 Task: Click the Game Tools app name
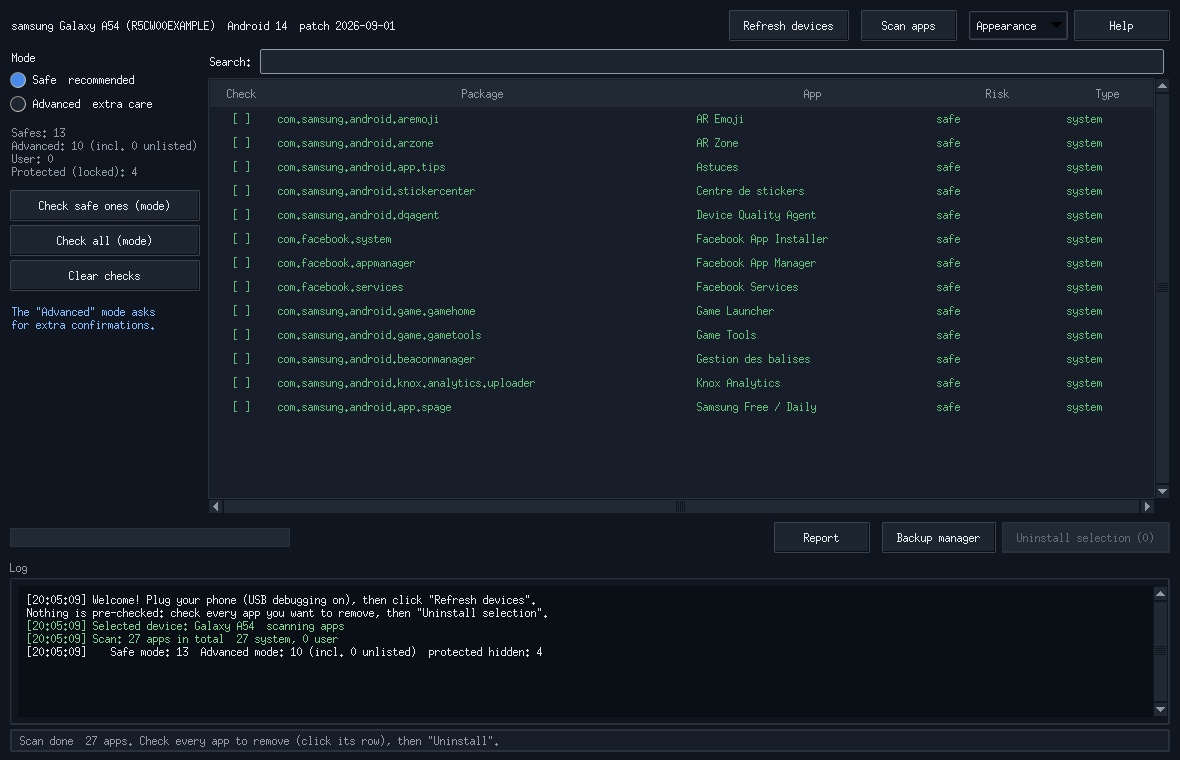tap(726, 335)
